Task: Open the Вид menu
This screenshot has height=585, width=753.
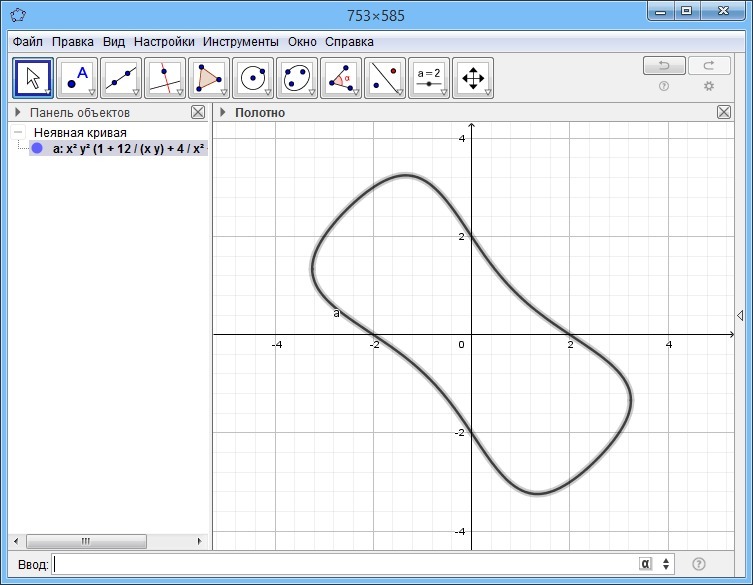Action: [113, 42]
